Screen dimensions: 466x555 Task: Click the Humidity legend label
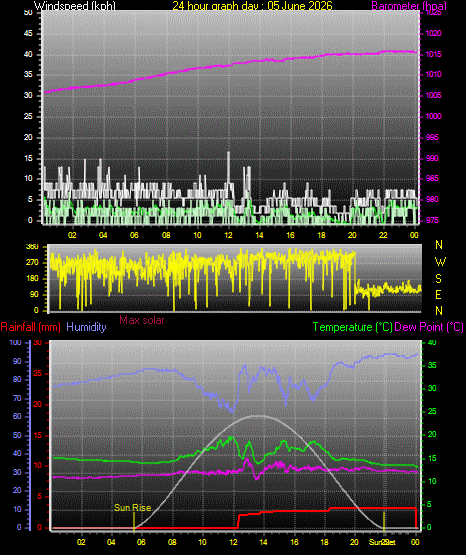click(86, 327)
